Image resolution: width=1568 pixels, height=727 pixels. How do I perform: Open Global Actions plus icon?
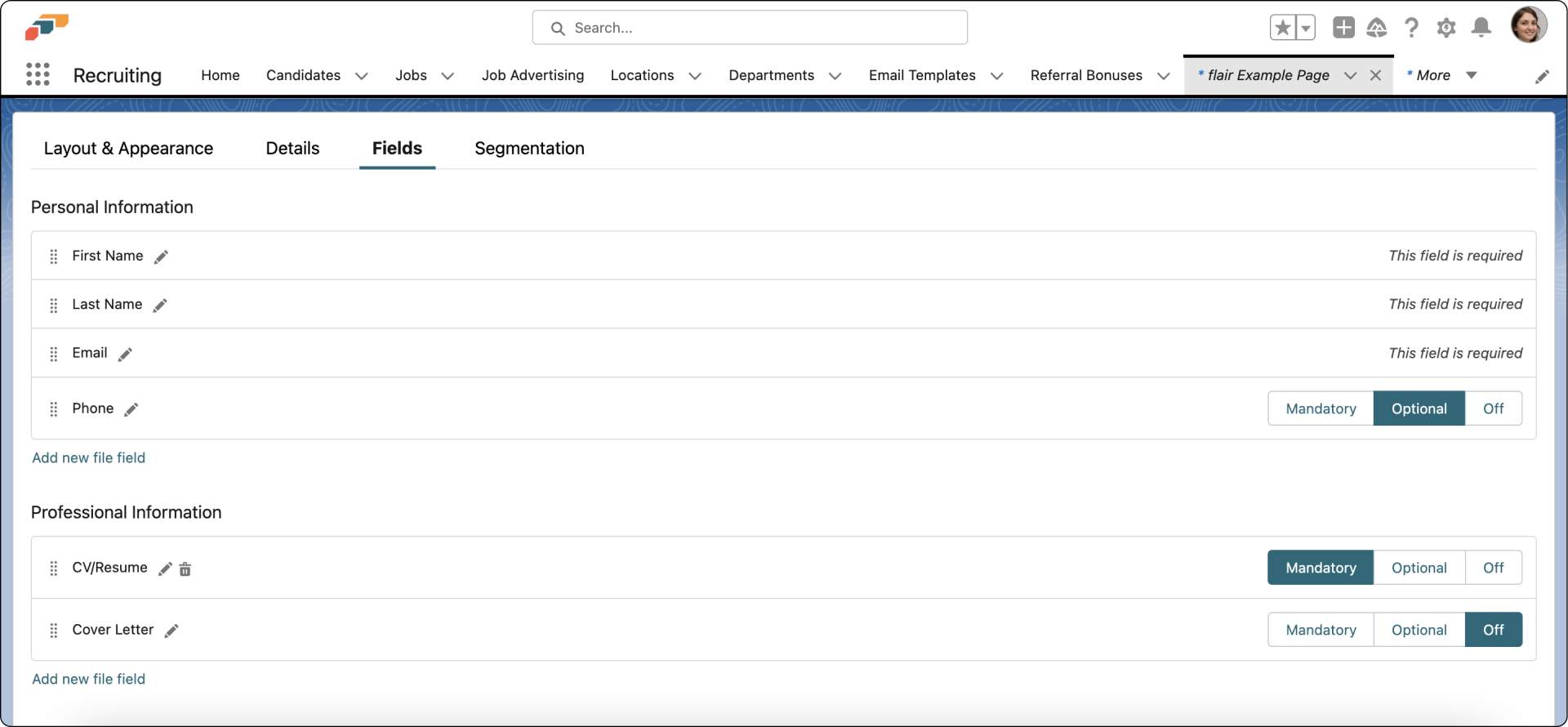click(1343, 28)
